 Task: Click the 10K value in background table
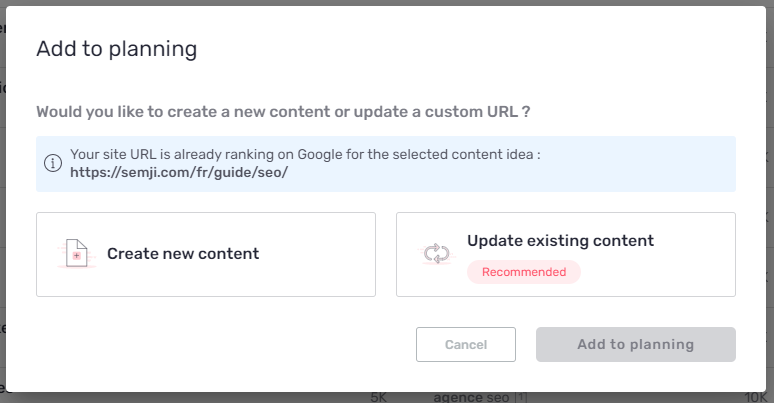click(755, 398)
